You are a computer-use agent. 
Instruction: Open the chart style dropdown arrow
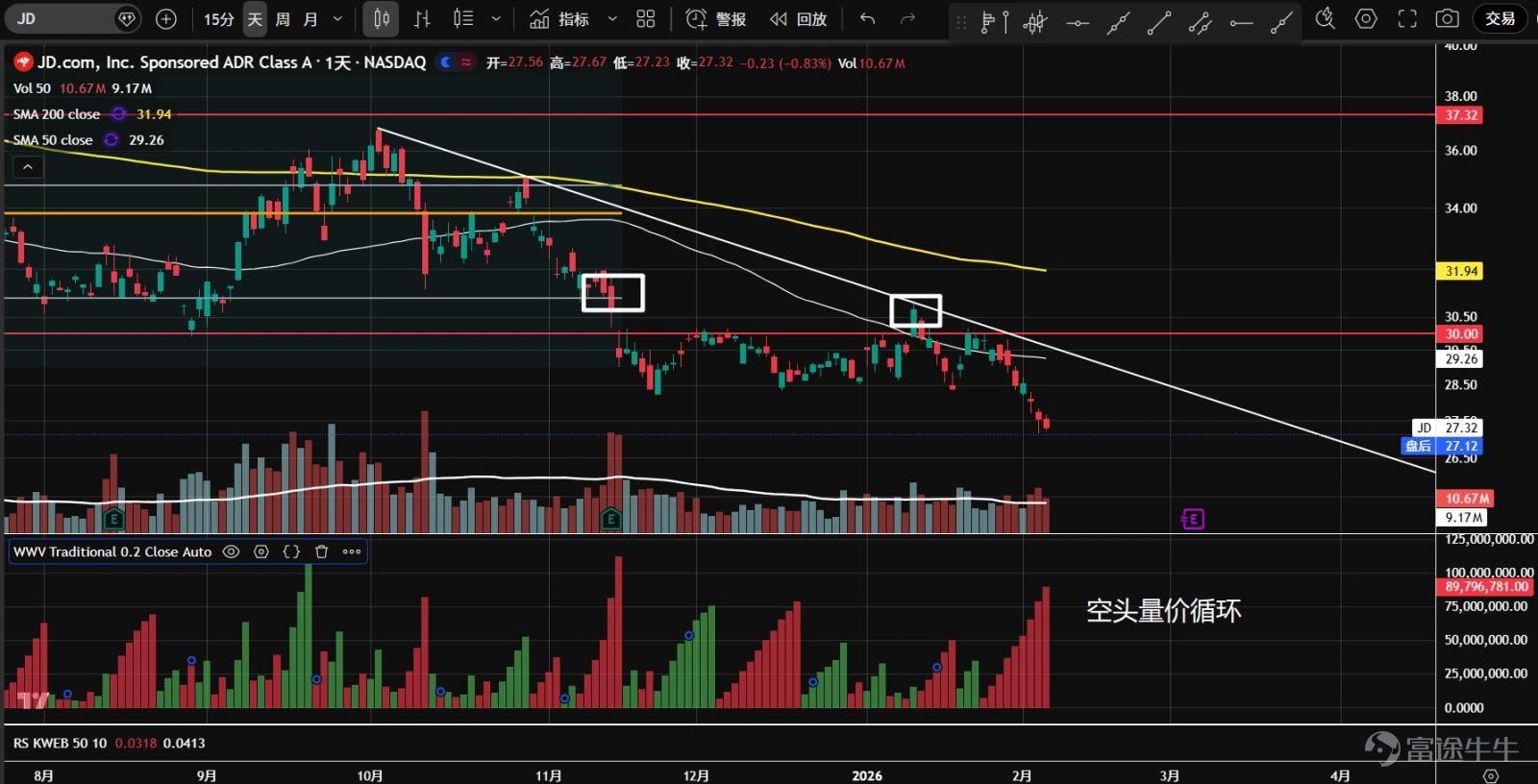click(496, 18)
